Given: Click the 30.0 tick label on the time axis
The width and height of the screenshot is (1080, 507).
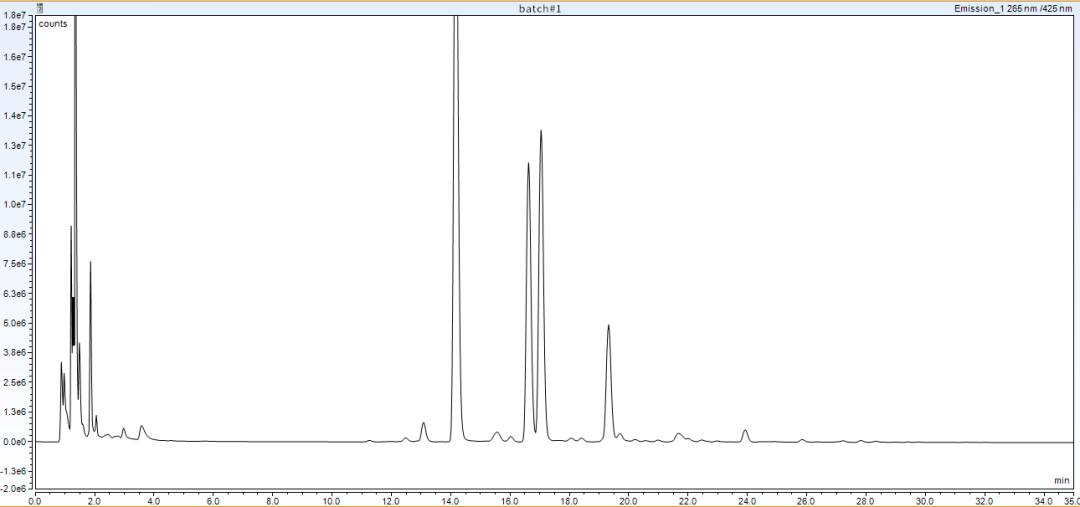Looking at the screenshot, I should 924,501.
